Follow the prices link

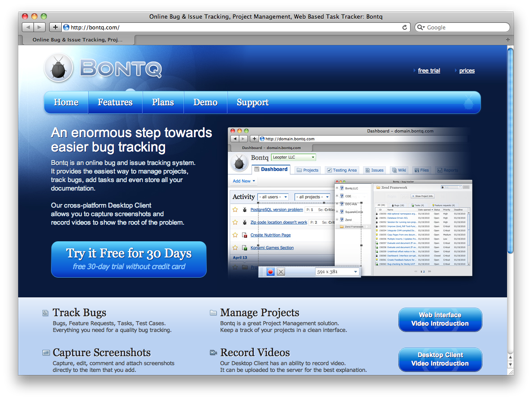(x=467, y=71)
